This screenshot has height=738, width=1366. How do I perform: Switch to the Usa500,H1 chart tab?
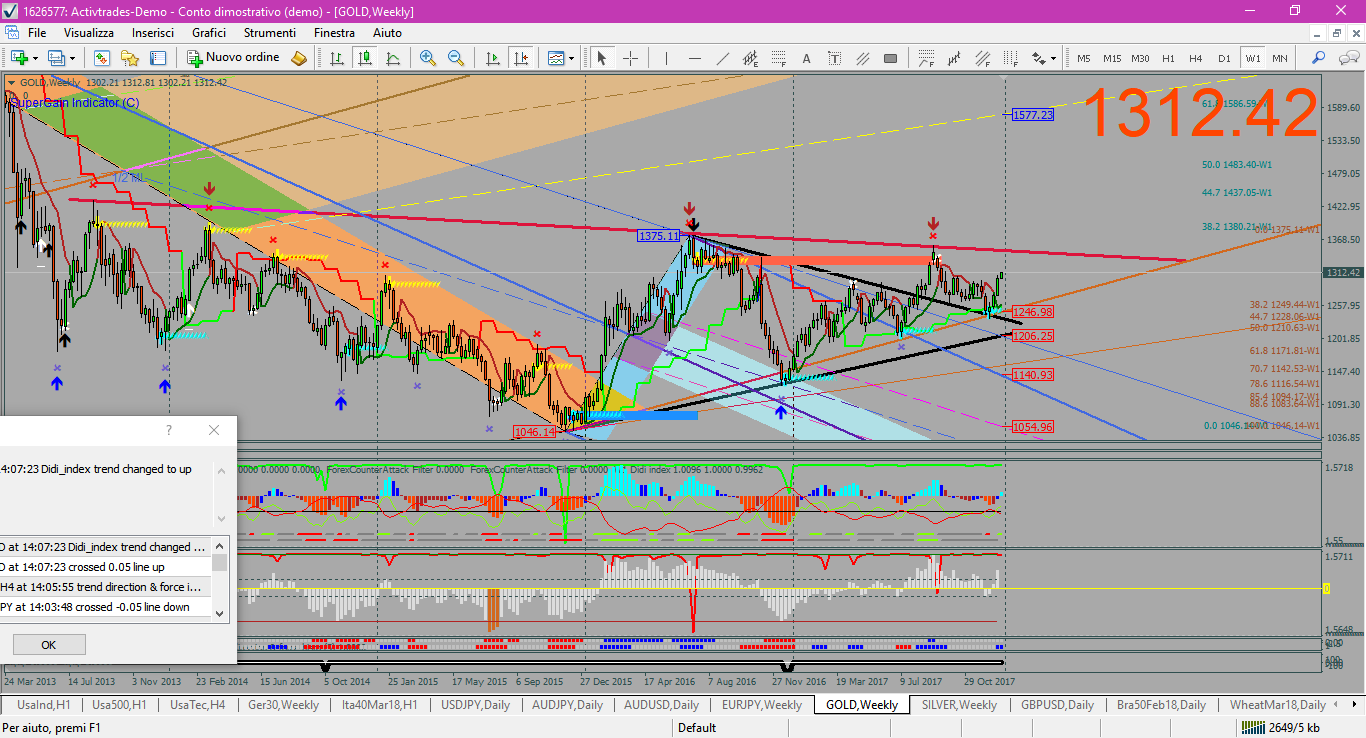(119, 705)
